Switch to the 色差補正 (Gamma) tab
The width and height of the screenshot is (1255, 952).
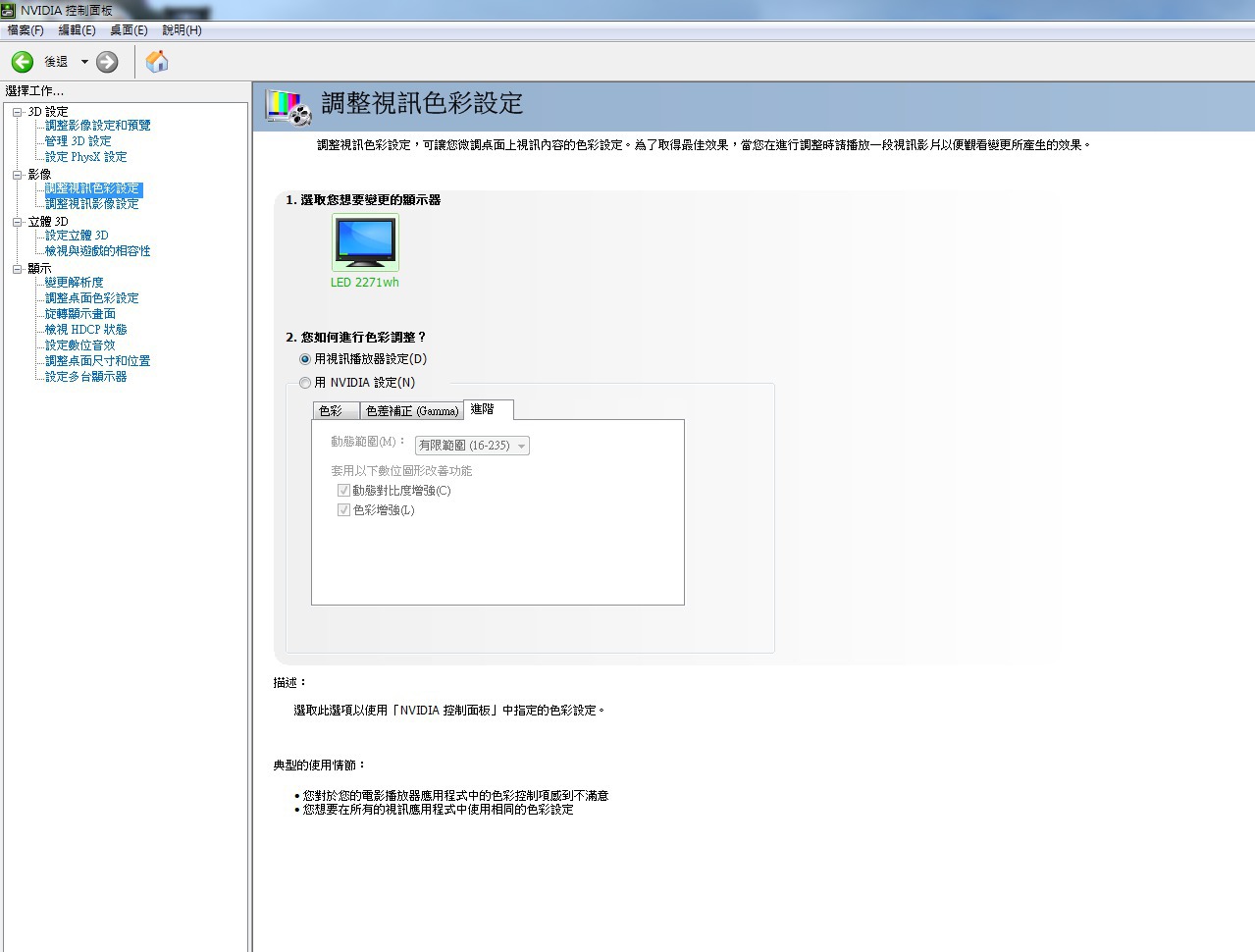tap(412, 411)
